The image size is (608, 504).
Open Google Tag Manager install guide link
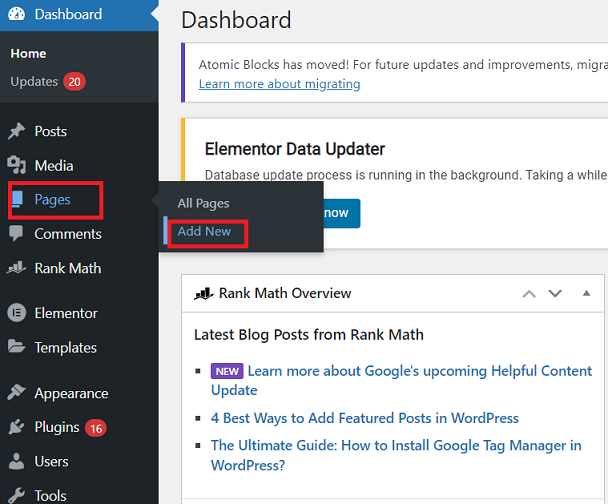coord(396,455)
